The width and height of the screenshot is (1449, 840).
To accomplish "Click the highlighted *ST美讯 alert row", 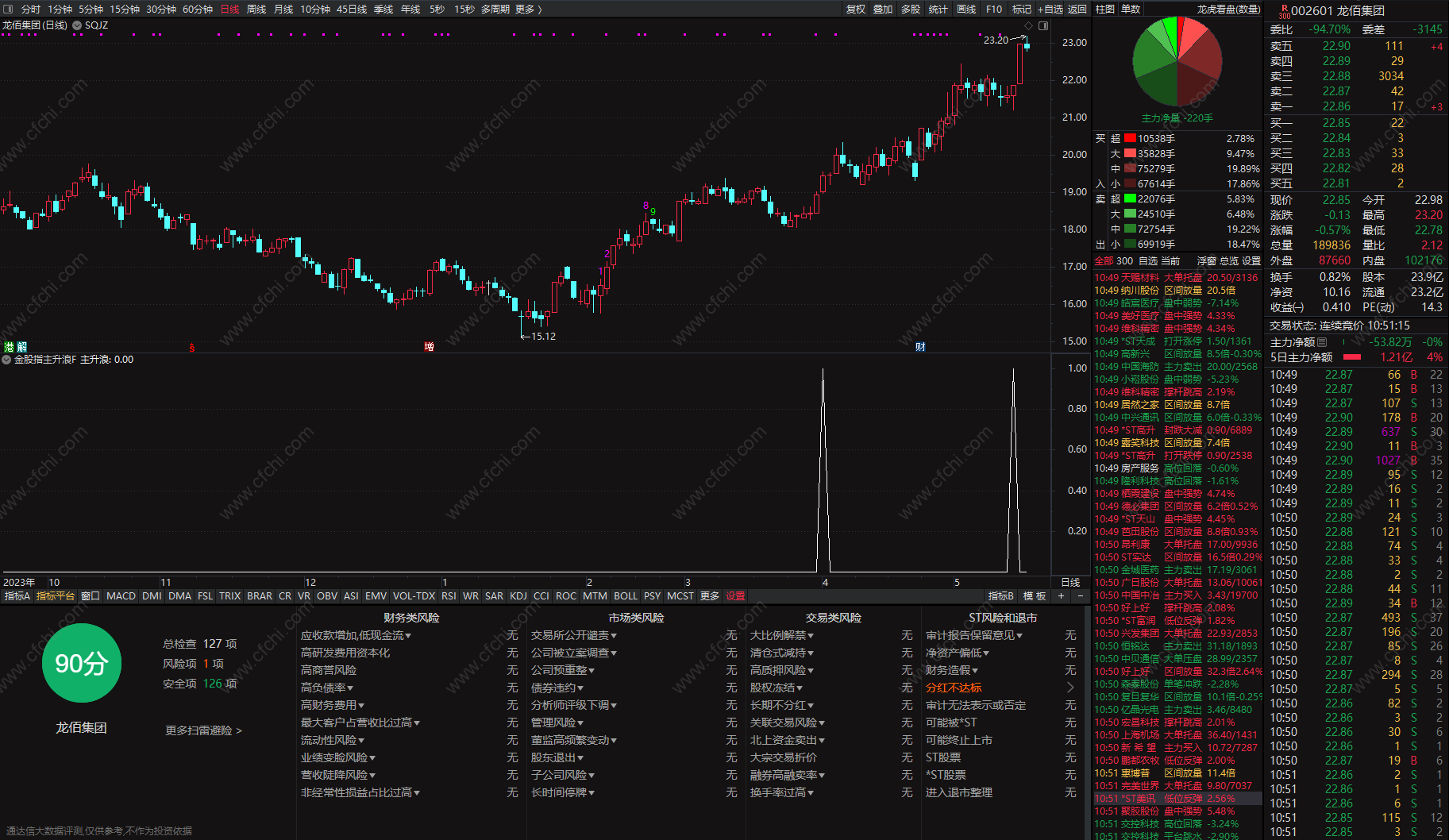I will point(1177,798).
